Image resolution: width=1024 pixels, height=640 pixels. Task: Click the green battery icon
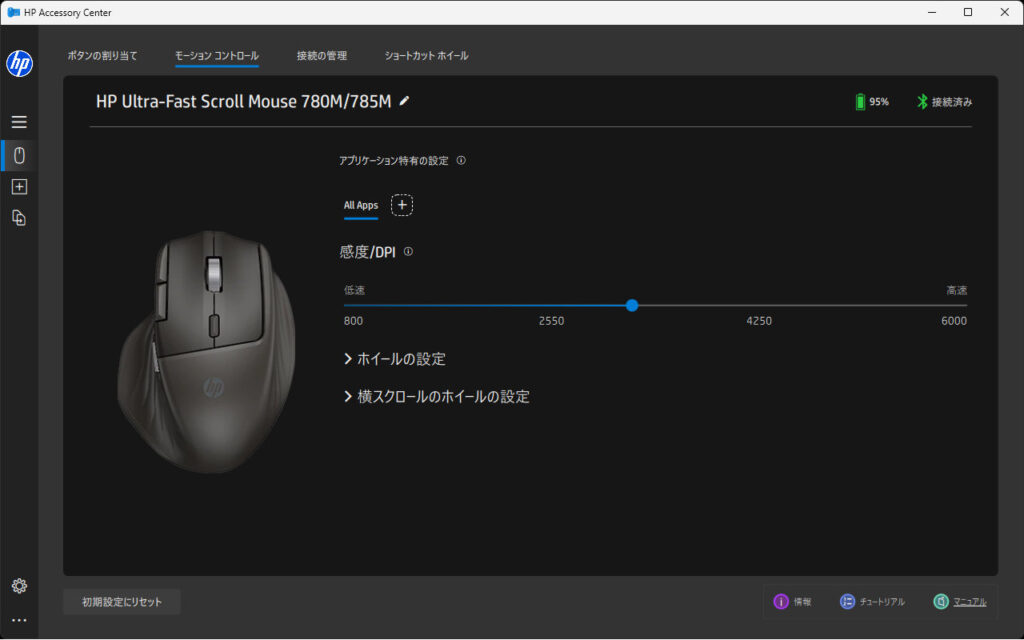[x=860, y=102]
